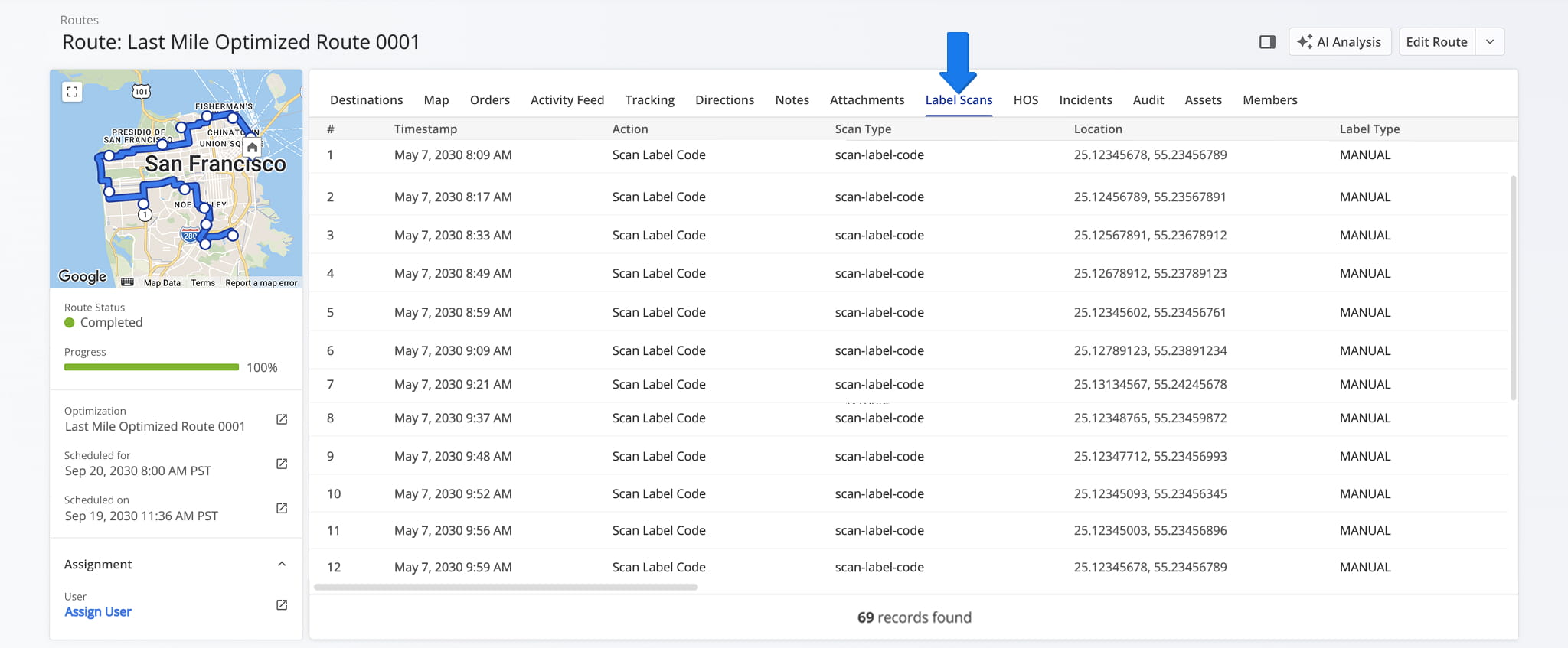
Task: Open the Orders tab
Action: click(490, 99)
